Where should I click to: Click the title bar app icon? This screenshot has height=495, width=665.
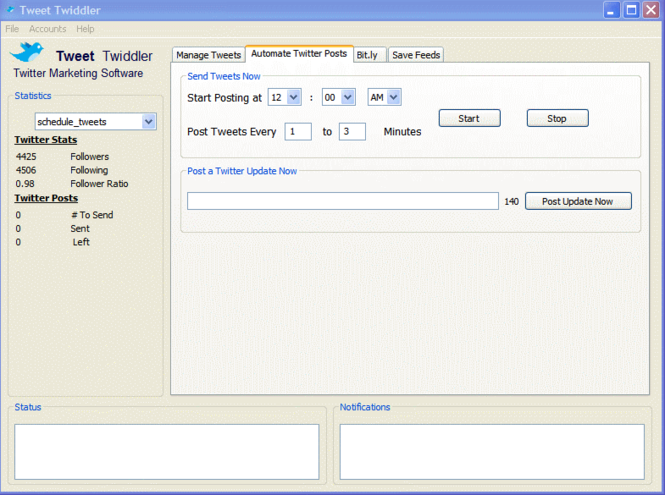(x=11, y=9)
